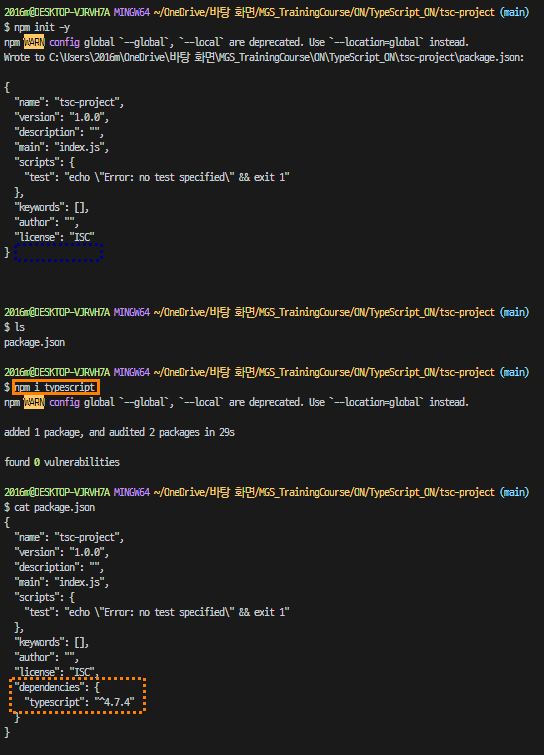Click the prompt path line above "$ npm init -y"
This screenshot has height=755, width=544.
(266, 12)
